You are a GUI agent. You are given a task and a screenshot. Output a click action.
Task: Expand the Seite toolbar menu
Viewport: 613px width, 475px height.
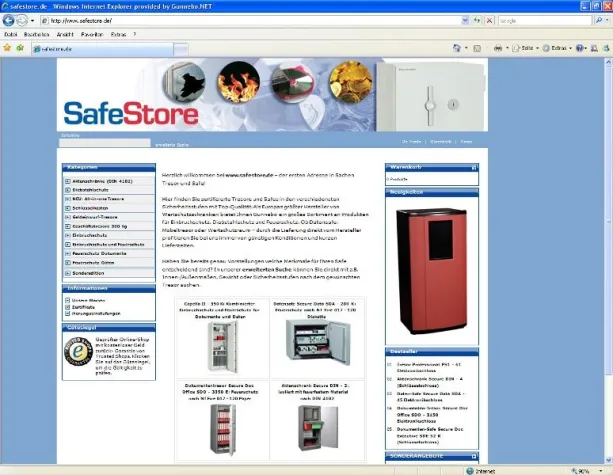pos(528,47)
